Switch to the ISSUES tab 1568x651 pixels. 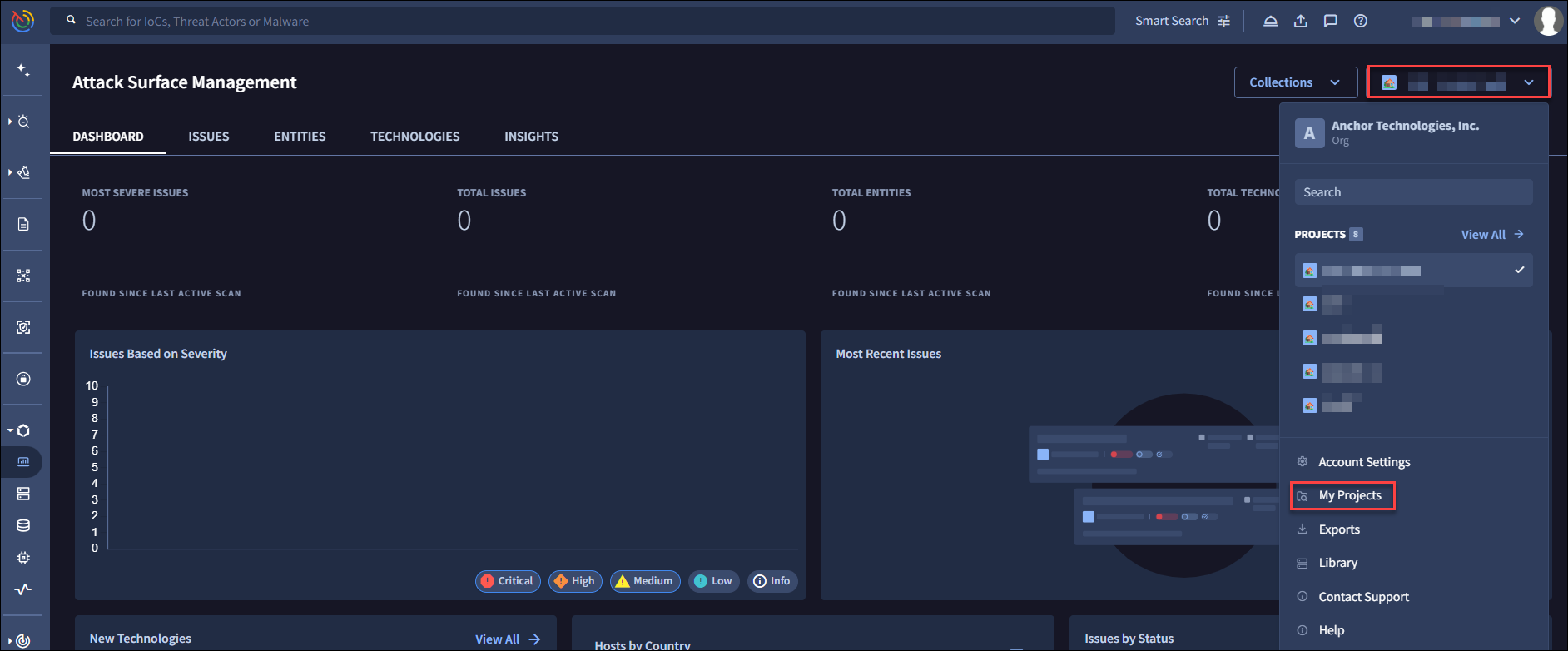208,137
